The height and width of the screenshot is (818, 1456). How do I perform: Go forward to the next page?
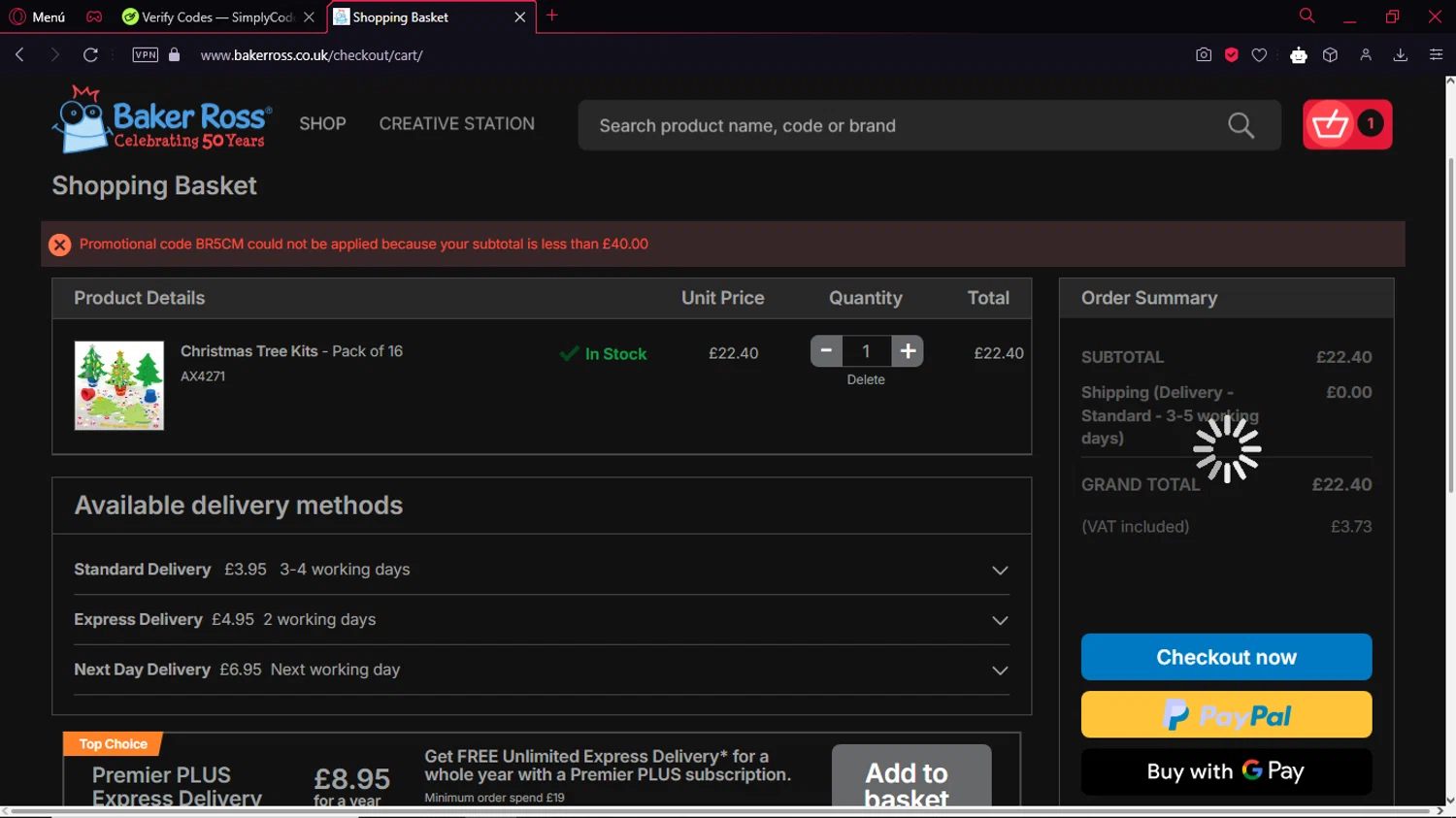coord(55,55)
